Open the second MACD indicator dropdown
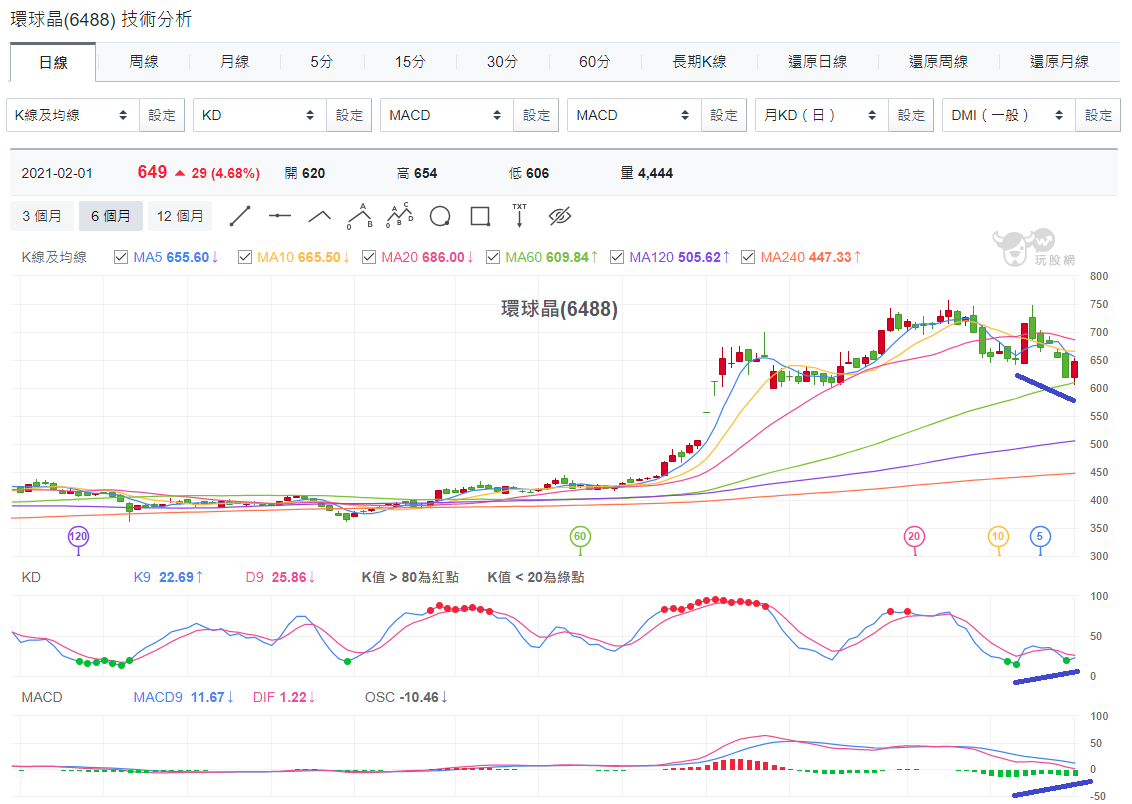This screenshot has height=804, width=1132. pos(635,115)
